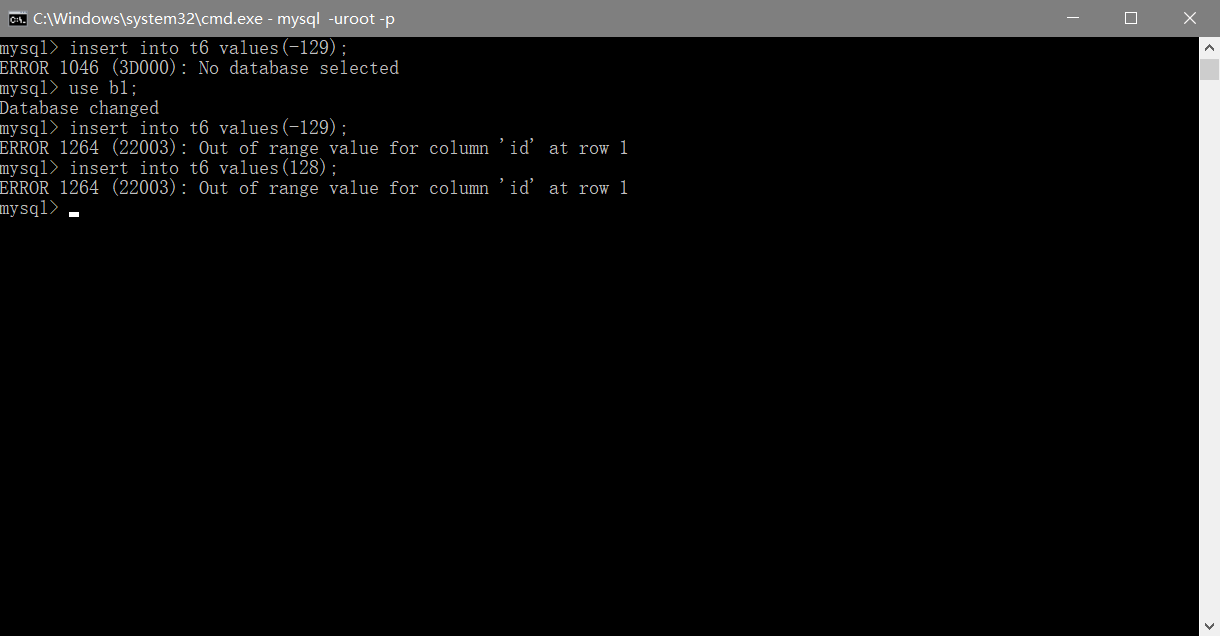Screen dimensions: 1220x636
Task: Minimize the mysql command prompt window
Action: point(1073,18)
